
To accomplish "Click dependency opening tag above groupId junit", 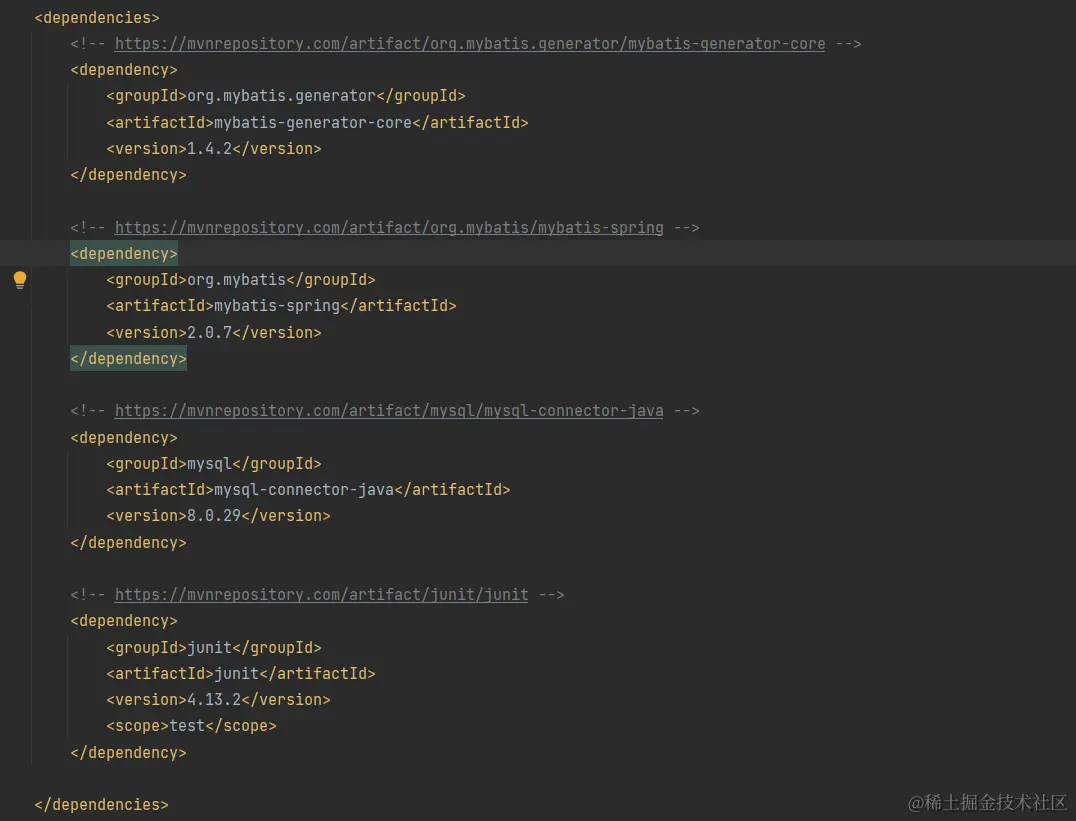I will [x=124, y=621].
